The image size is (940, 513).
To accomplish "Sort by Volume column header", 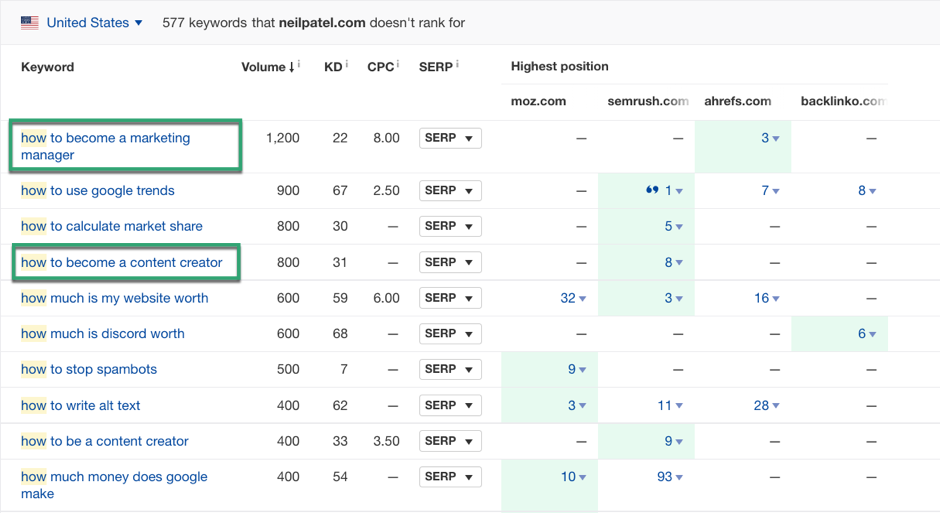I will pyautogui.click(x=267, y=67).
